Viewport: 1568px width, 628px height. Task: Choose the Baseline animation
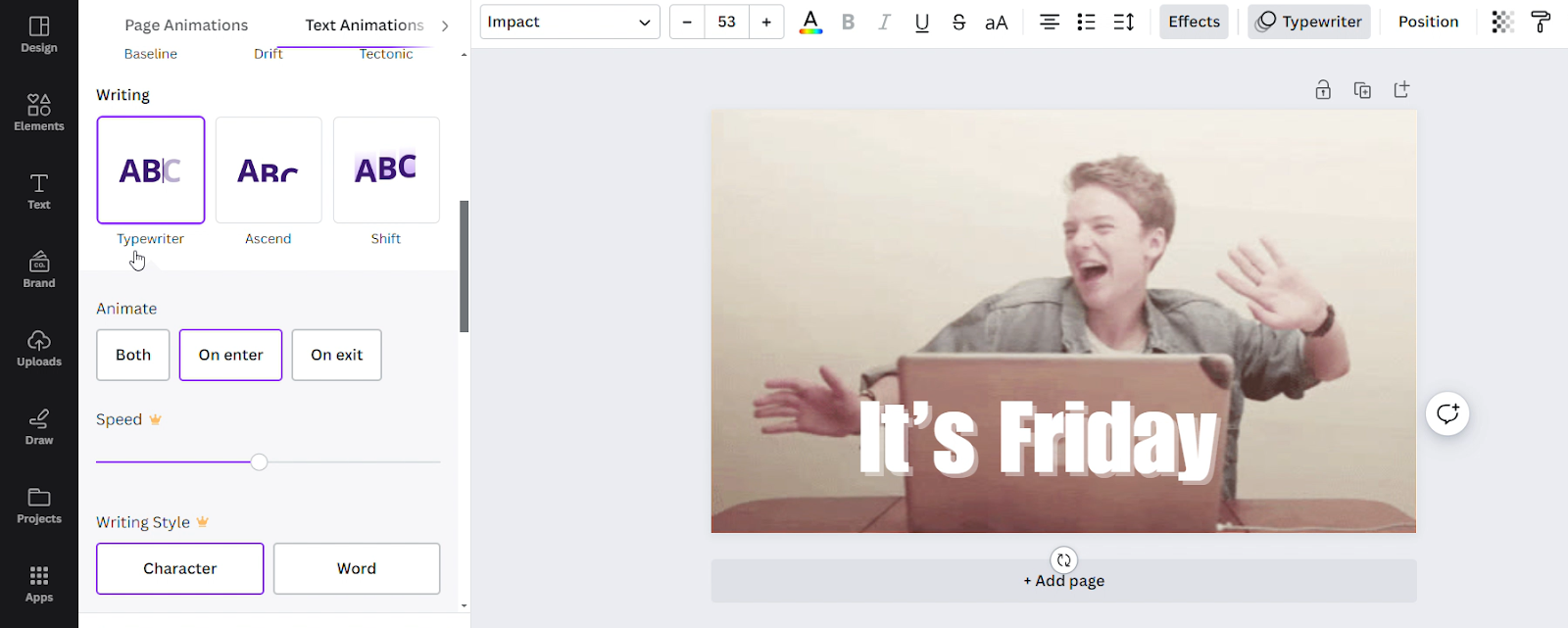tap(151, 54)
